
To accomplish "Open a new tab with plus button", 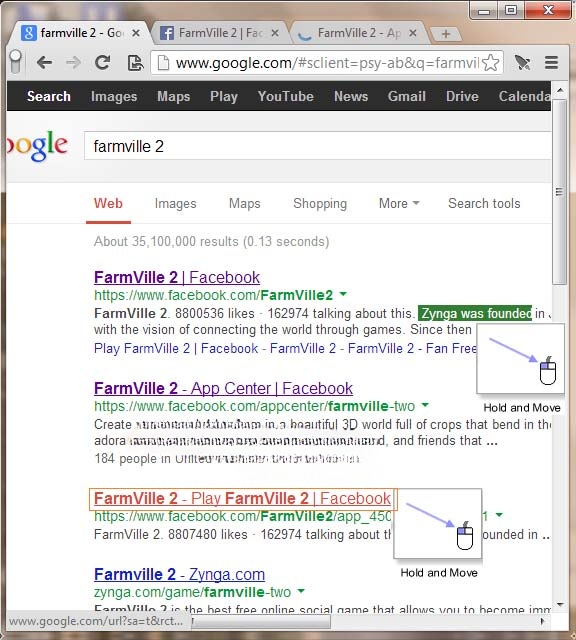I will click(x=446, y=33).
